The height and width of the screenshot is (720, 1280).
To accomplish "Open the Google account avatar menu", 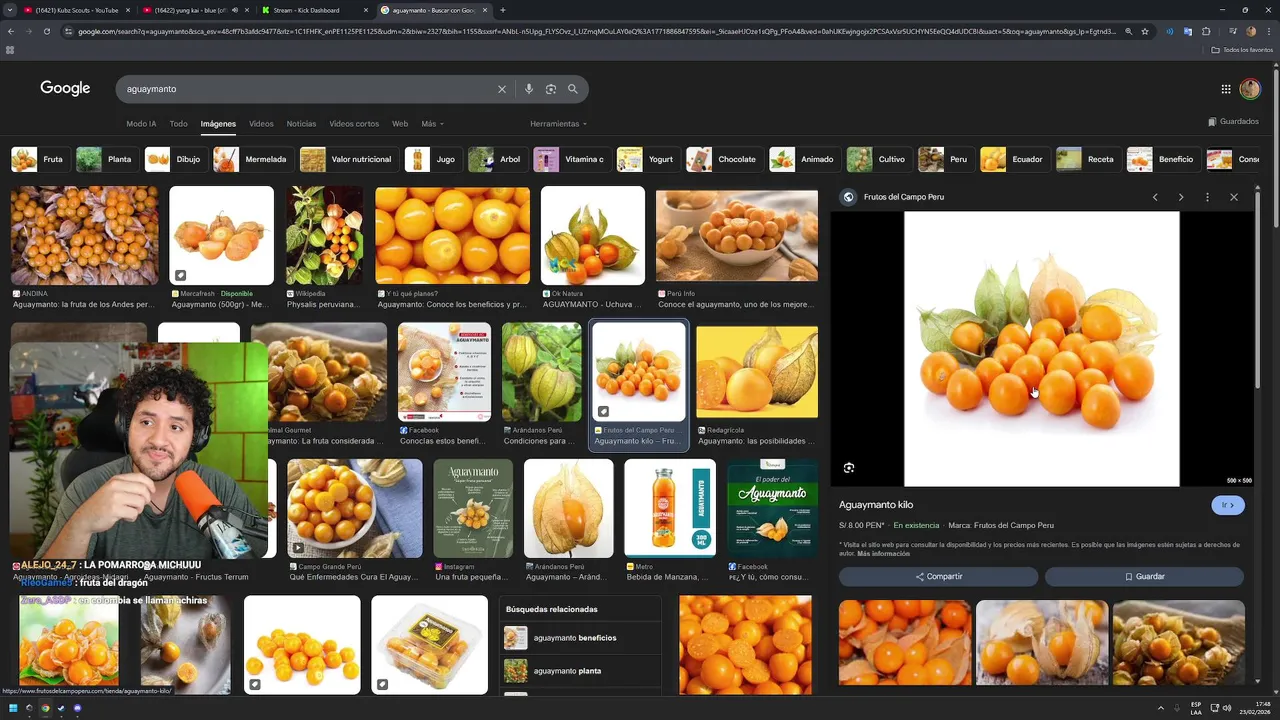I will pyautogui.click(x=1250, y=89).
